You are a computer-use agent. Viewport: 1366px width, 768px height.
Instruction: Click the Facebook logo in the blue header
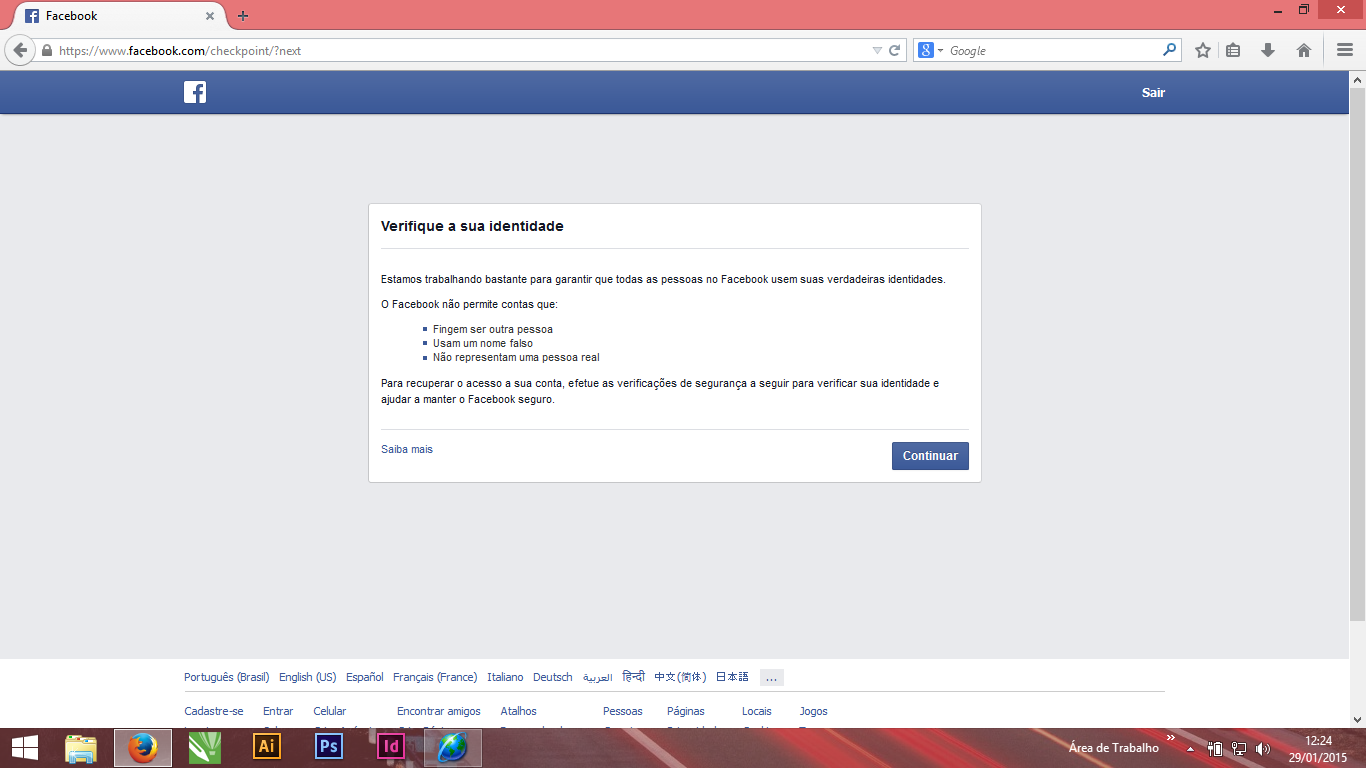tap(195, 92)
